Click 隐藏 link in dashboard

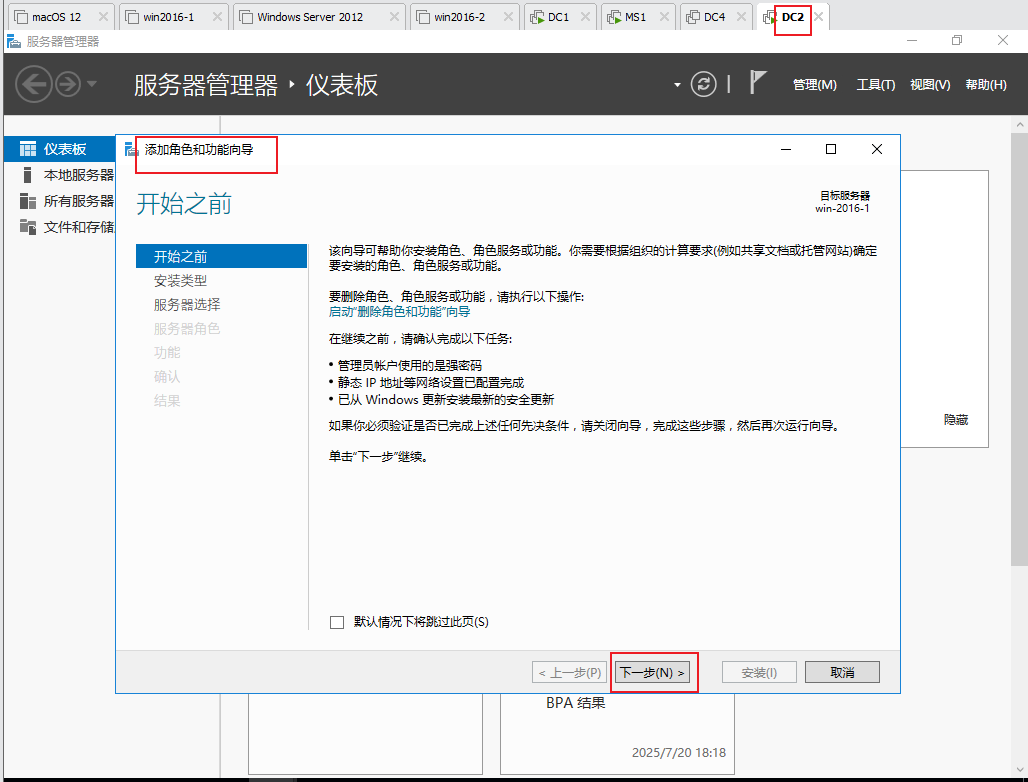tap(955, 420)
